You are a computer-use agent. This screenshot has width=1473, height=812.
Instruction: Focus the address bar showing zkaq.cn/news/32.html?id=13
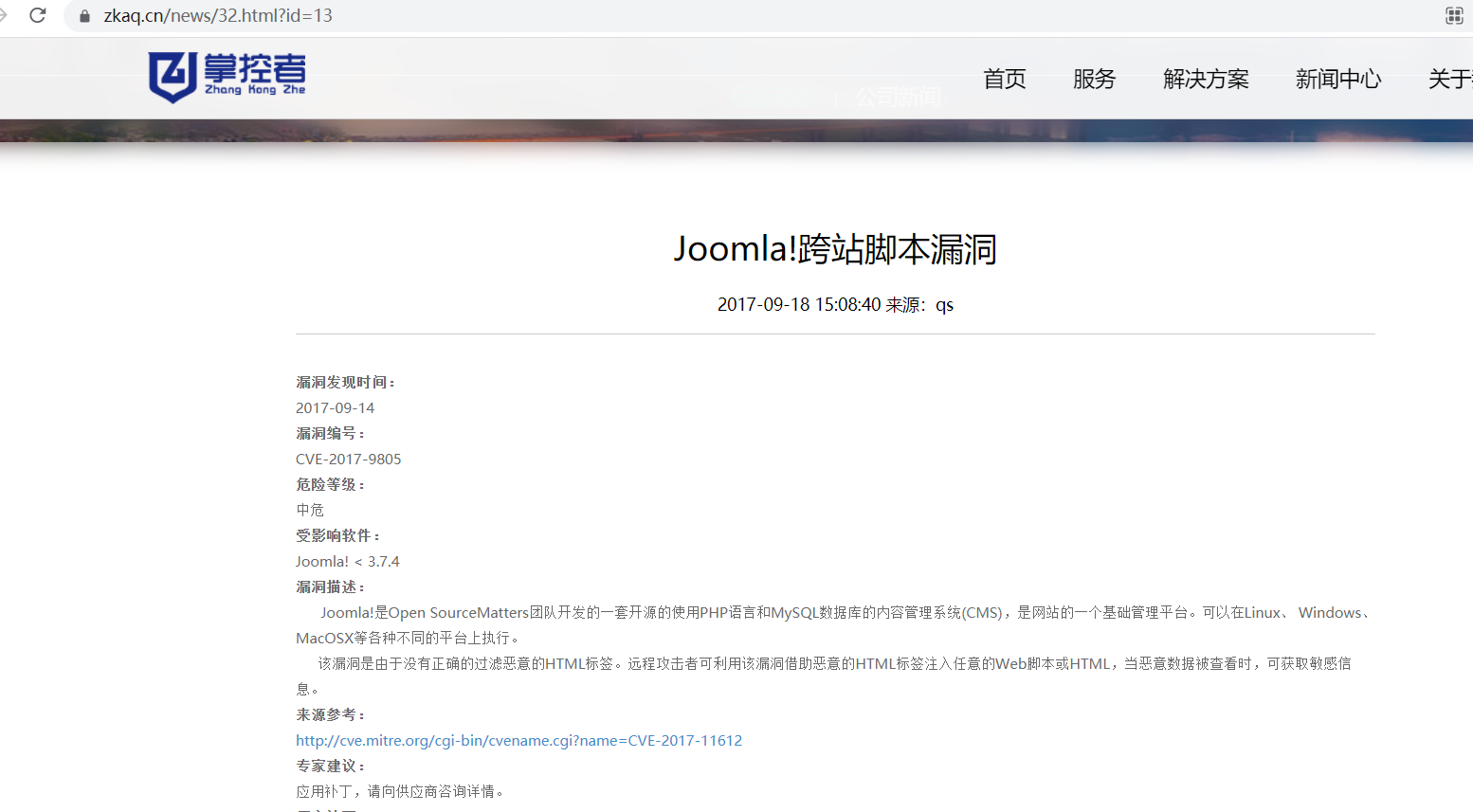pyautogui.click(x=749, y=16)
